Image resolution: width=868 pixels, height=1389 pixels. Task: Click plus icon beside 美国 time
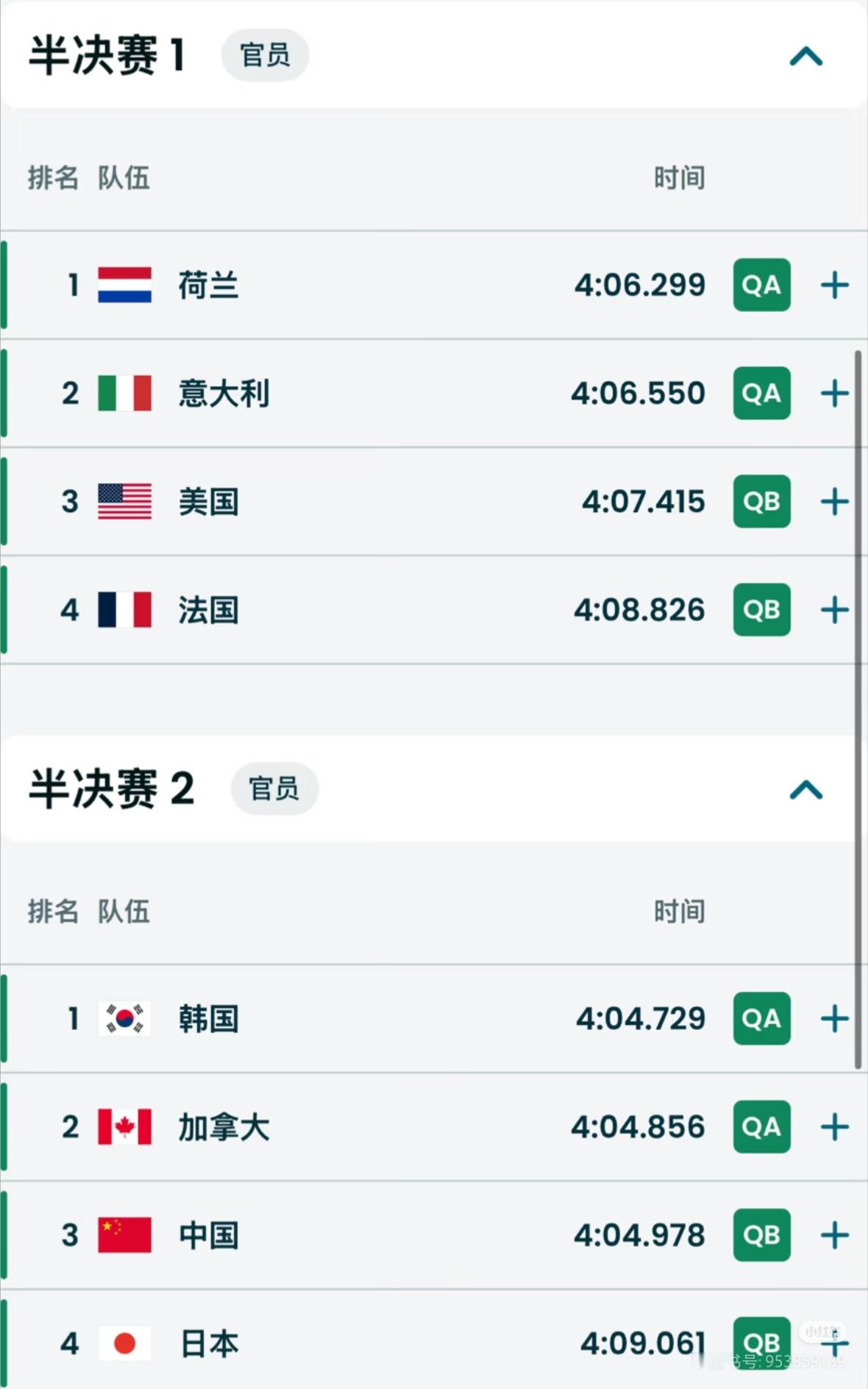tap(834, 502)
